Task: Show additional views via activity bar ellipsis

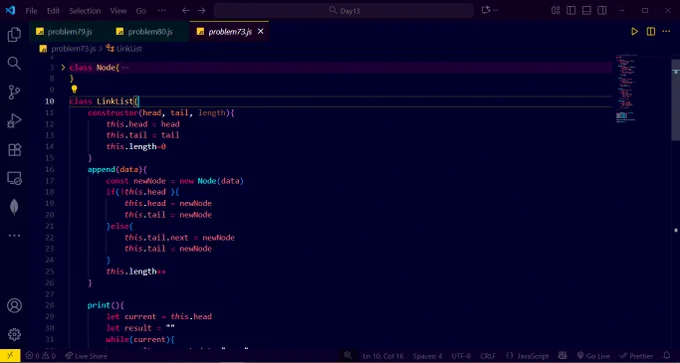Action: click(x=14, y=235)
